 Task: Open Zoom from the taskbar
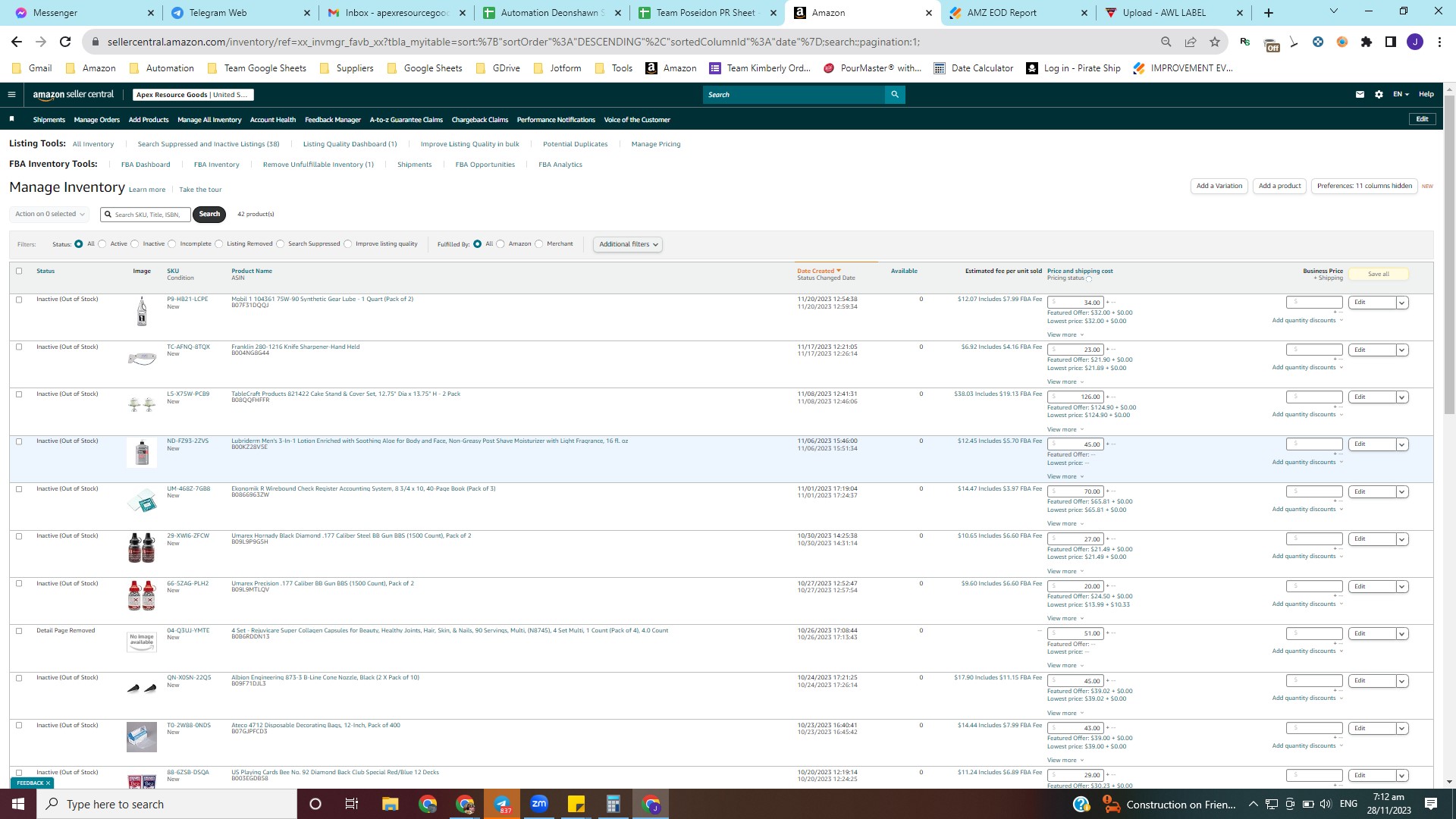(539, 804)
